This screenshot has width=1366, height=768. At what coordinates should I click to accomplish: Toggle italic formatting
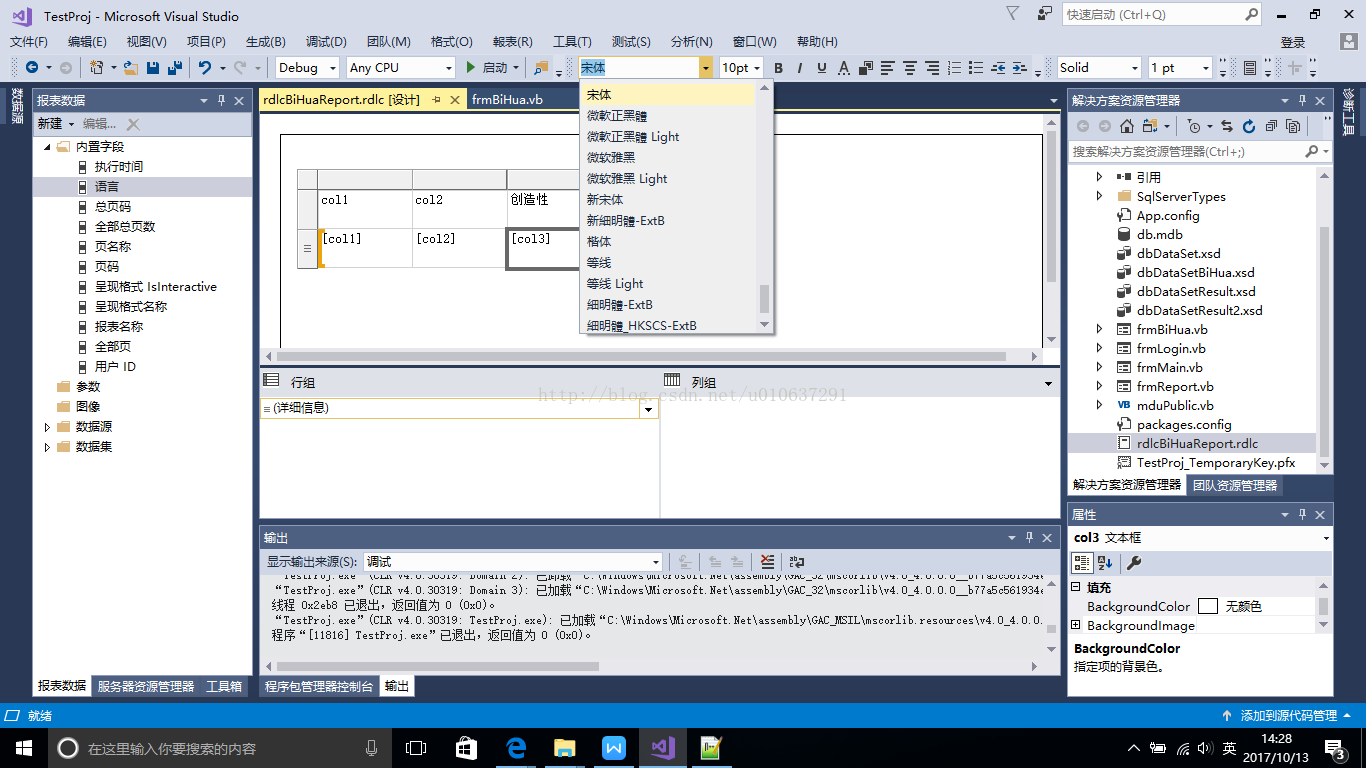[800, 68]
